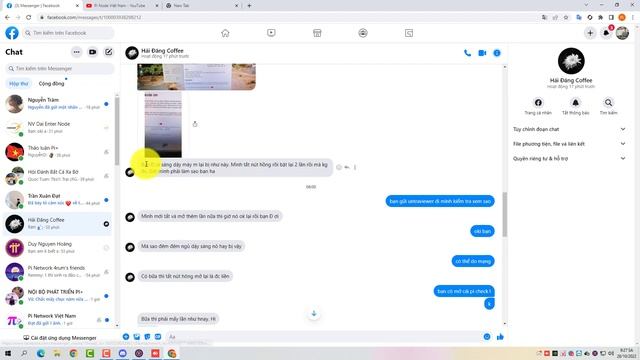Viewport: 640px width, 360px height.
Task: Open Pi Network 4rum's friends chat
Action: click(x=58, y=272)
